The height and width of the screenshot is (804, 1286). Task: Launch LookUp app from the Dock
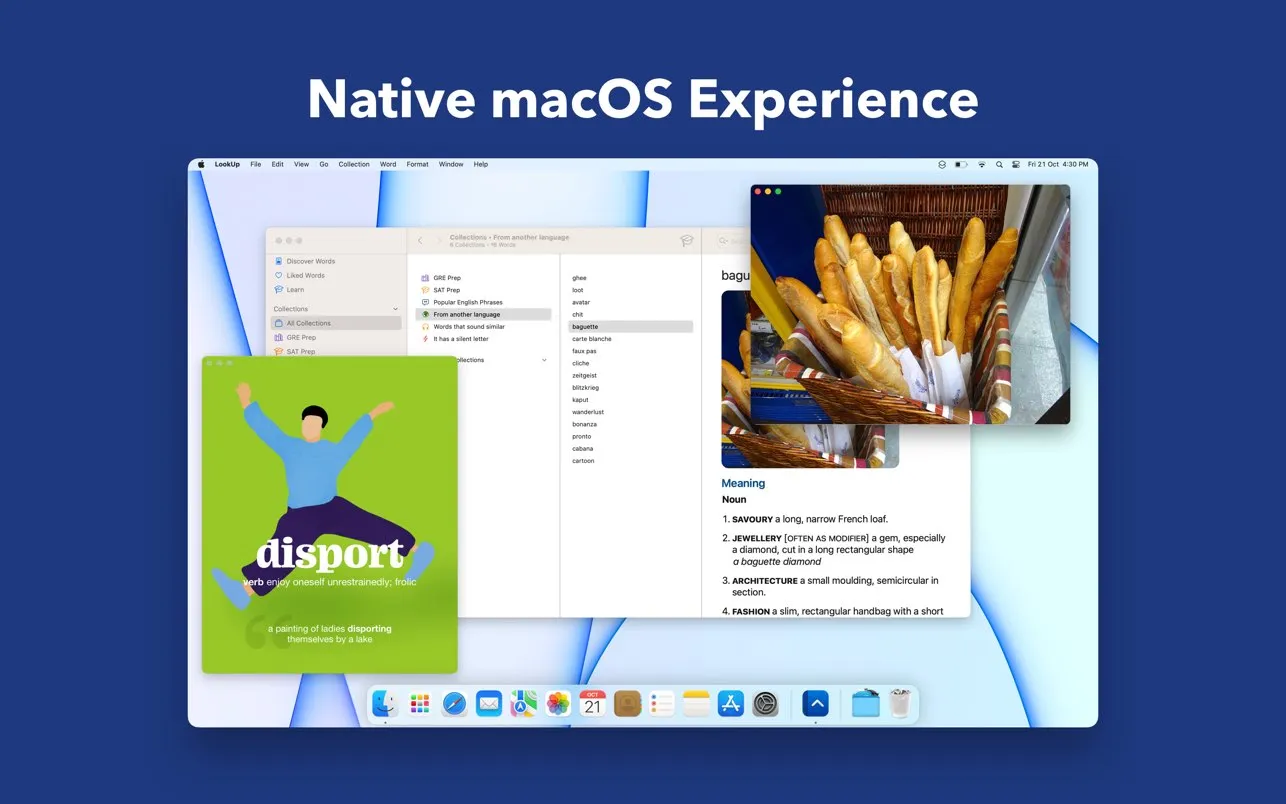(815, 704)
